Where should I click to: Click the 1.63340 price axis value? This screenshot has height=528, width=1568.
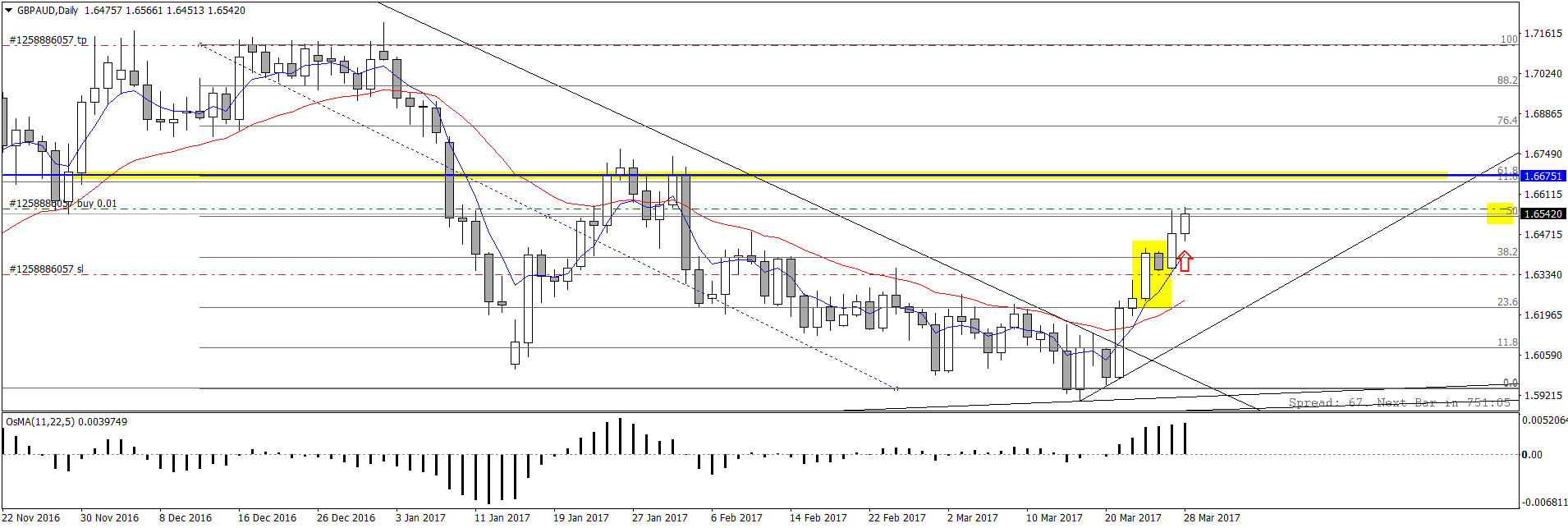1543,275
